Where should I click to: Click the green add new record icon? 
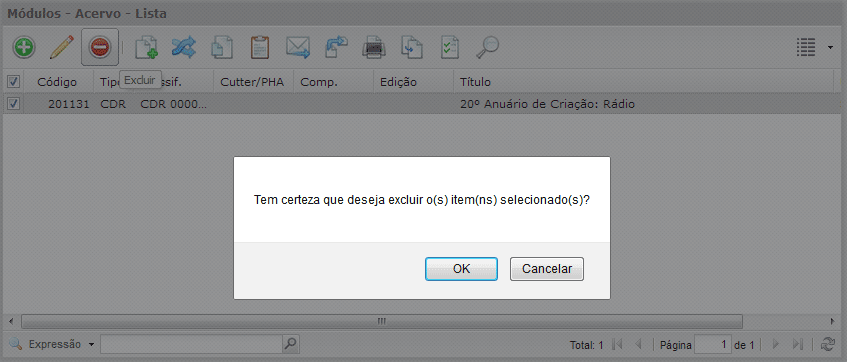click(24, 48)
